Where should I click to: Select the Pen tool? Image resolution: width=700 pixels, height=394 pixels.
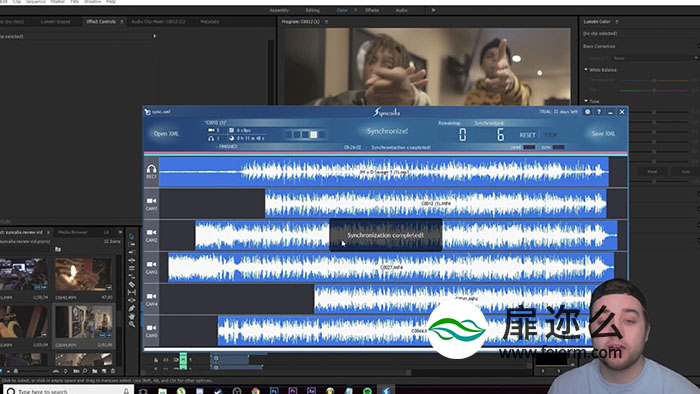click(x=132, y=308)
